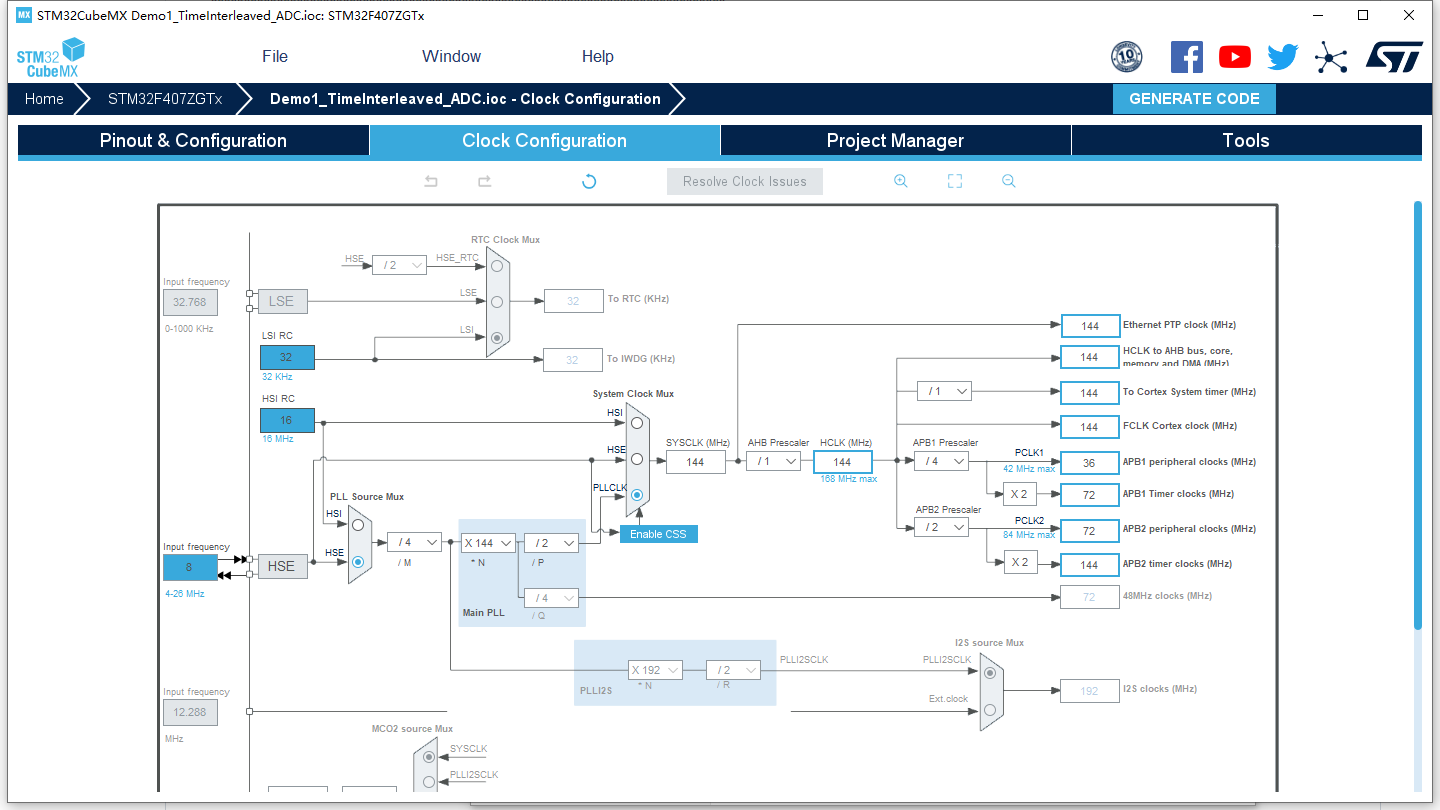Screen dimensions: 1440x810
Task: Open the YouTube icon link
Action: pos(1235,57)
